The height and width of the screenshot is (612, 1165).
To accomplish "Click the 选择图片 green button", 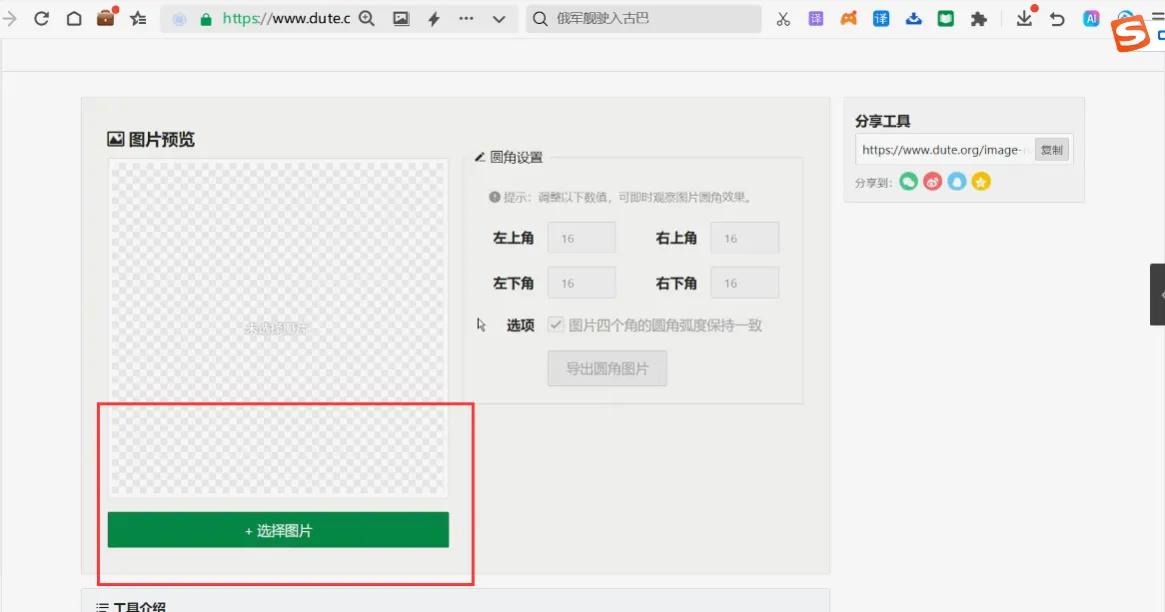I will [277, 530].
